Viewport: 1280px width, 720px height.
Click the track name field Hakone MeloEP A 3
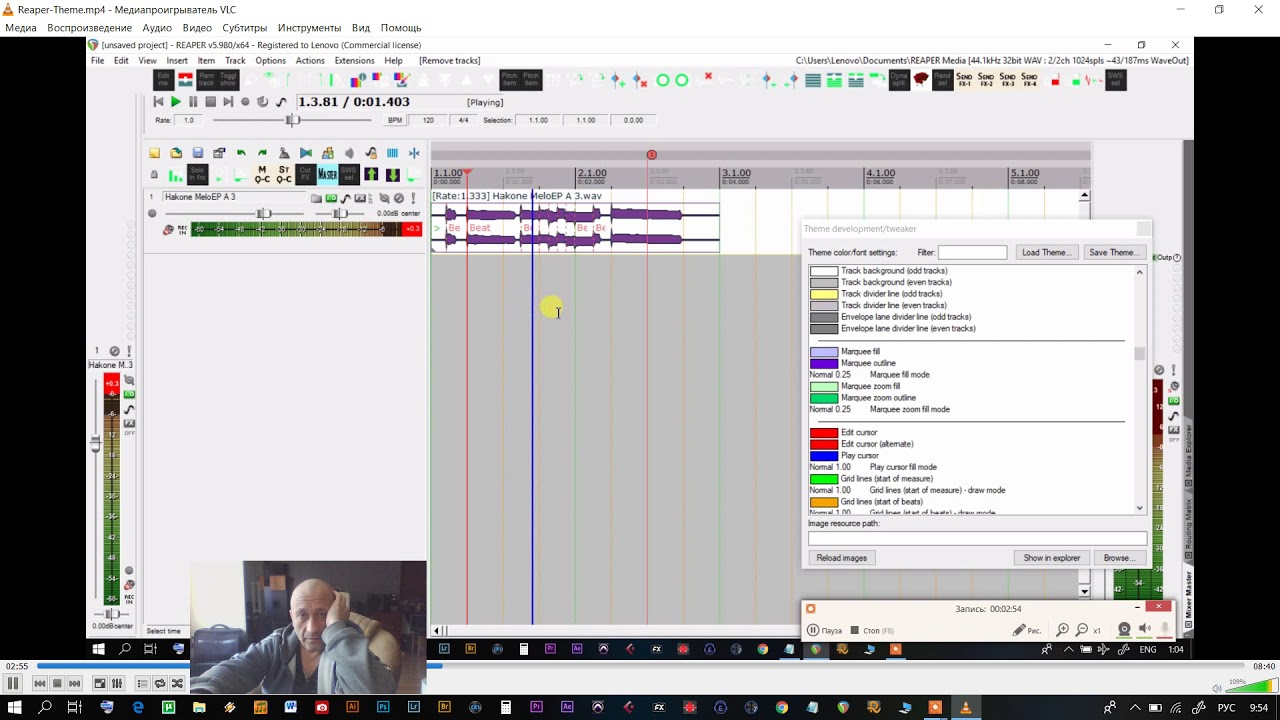[233, 197]
